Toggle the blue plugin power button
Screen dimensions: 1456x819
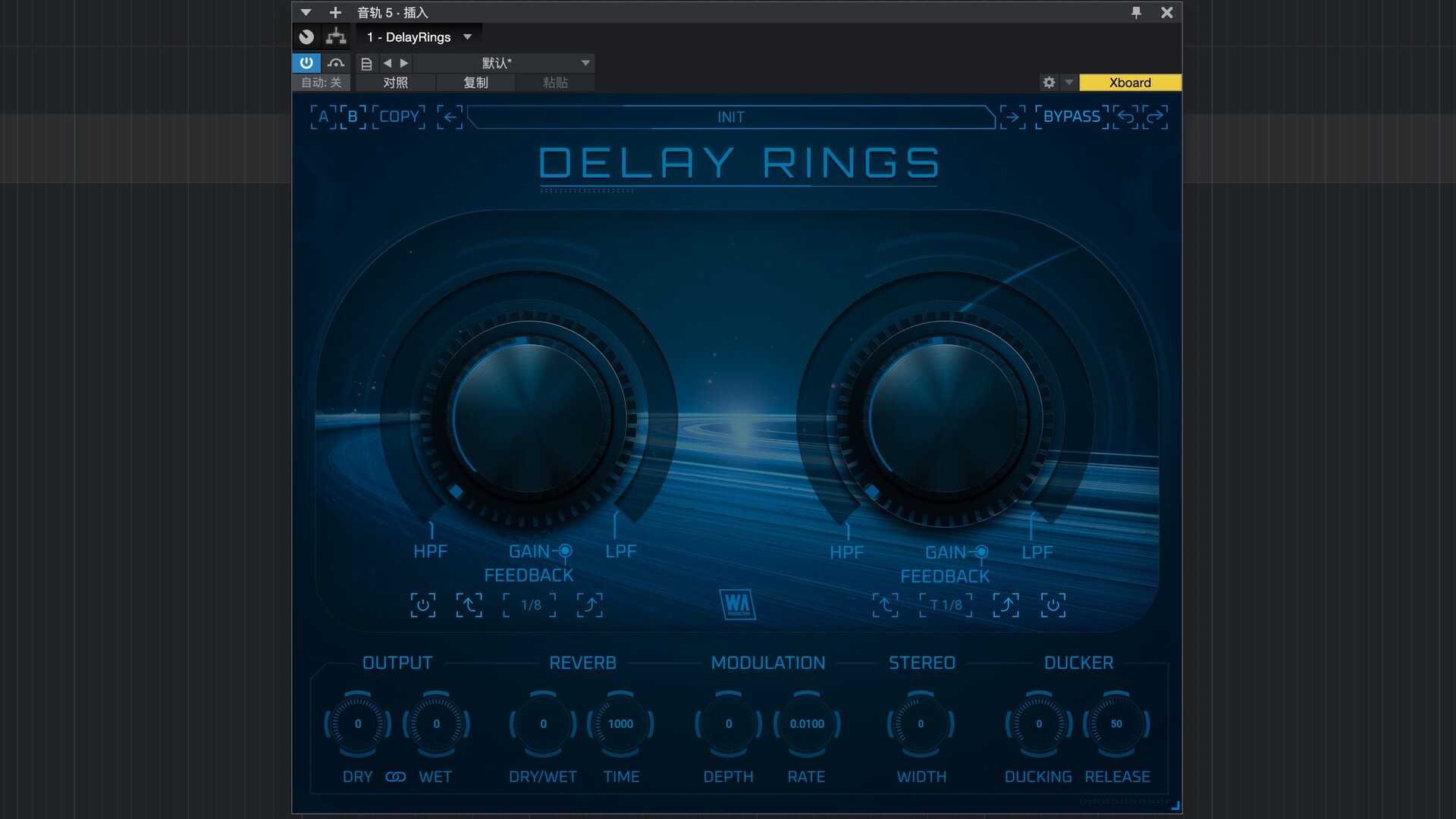(x=306, y=63)
